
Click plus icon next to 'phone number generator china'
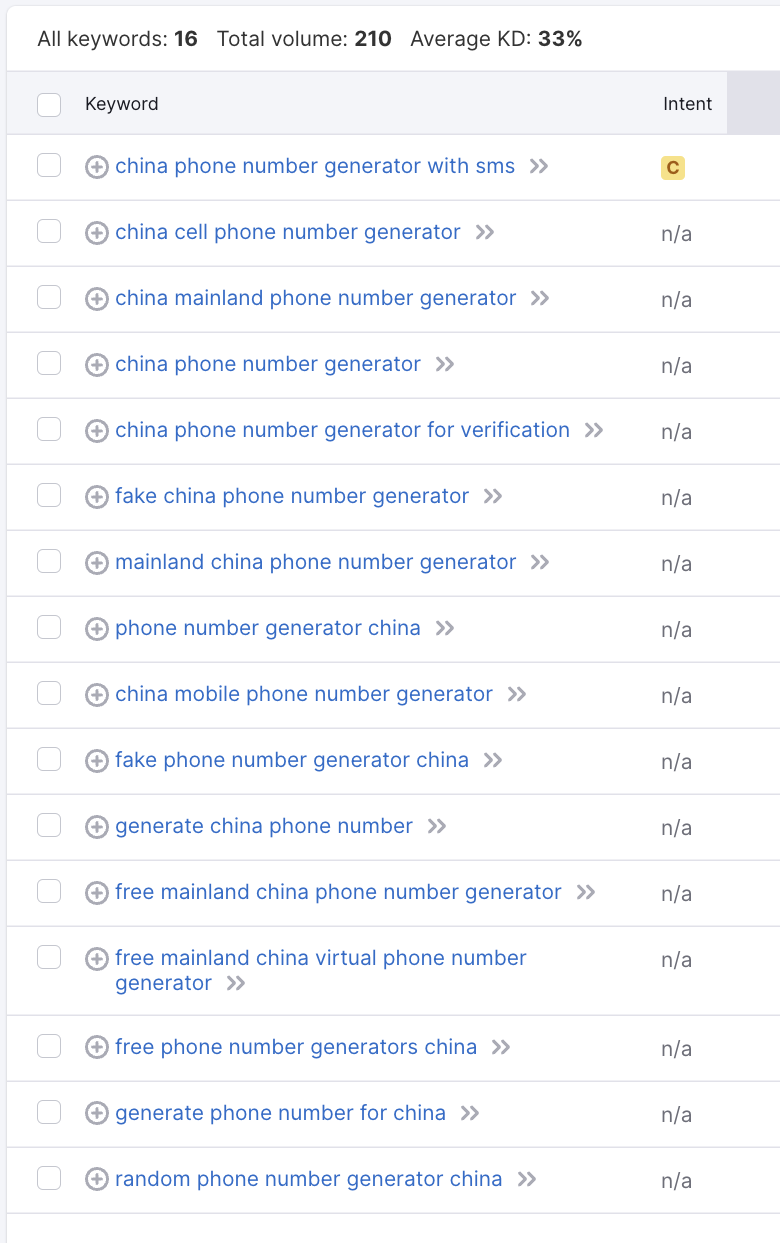[97, 629]
